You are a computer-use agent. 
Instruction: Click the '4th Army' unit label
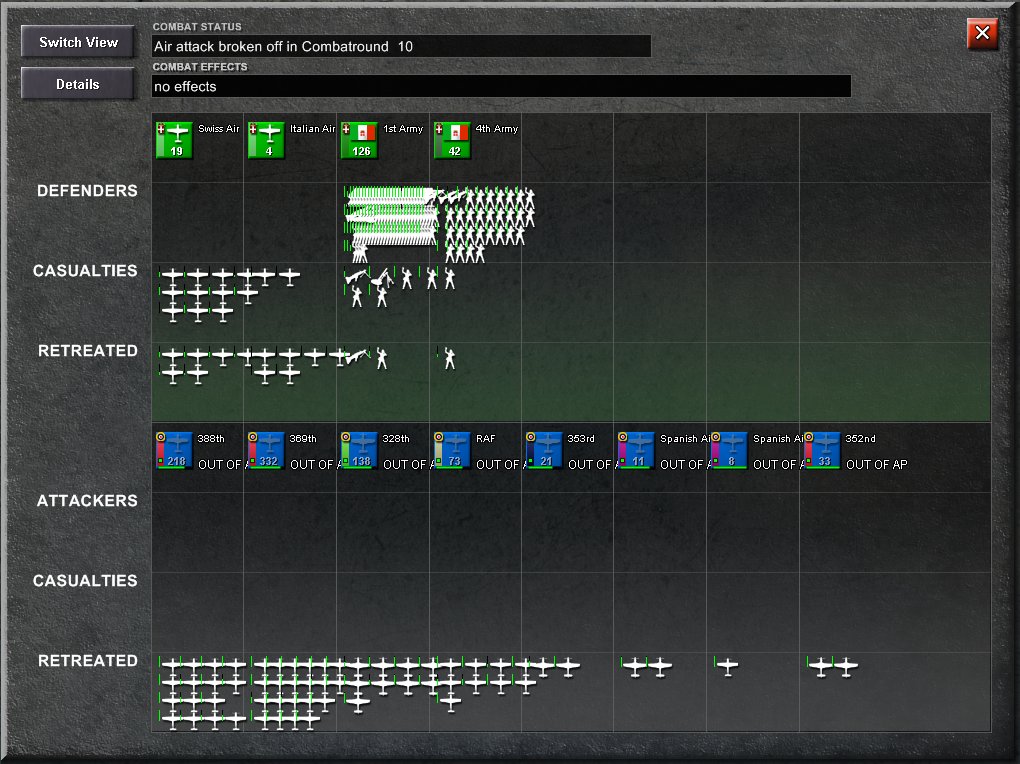[x=496, y=129]
